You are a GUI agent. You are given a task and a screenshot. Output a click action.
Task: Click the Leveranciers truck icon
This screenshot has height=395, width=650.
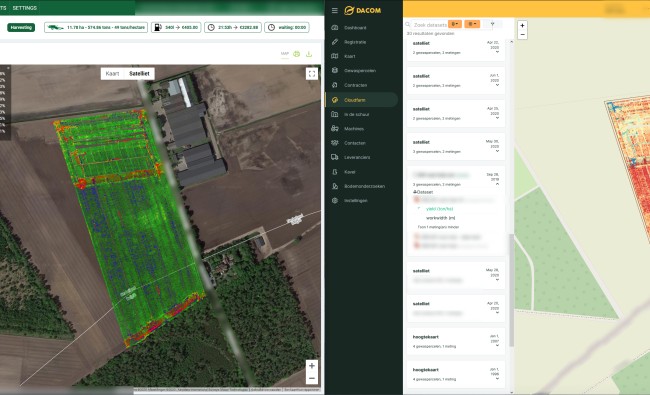tap(335, 157)
